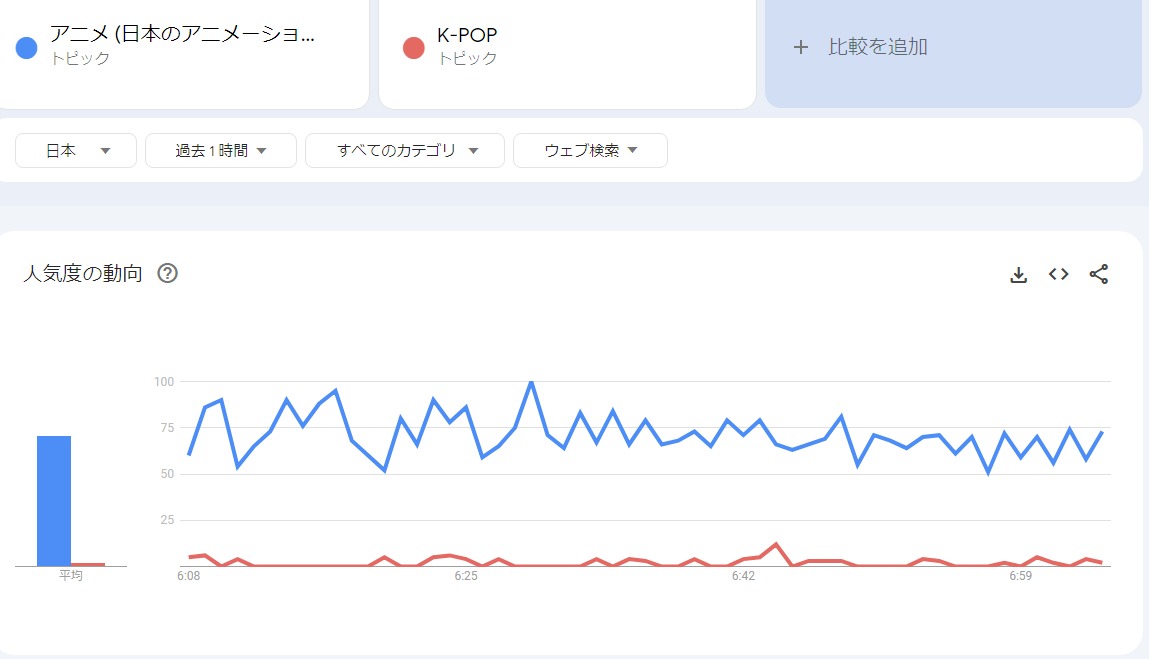Expand the ウェブ検索 search type dropdown
This screenshot has width=1149, height=659.
pos(590,151)
